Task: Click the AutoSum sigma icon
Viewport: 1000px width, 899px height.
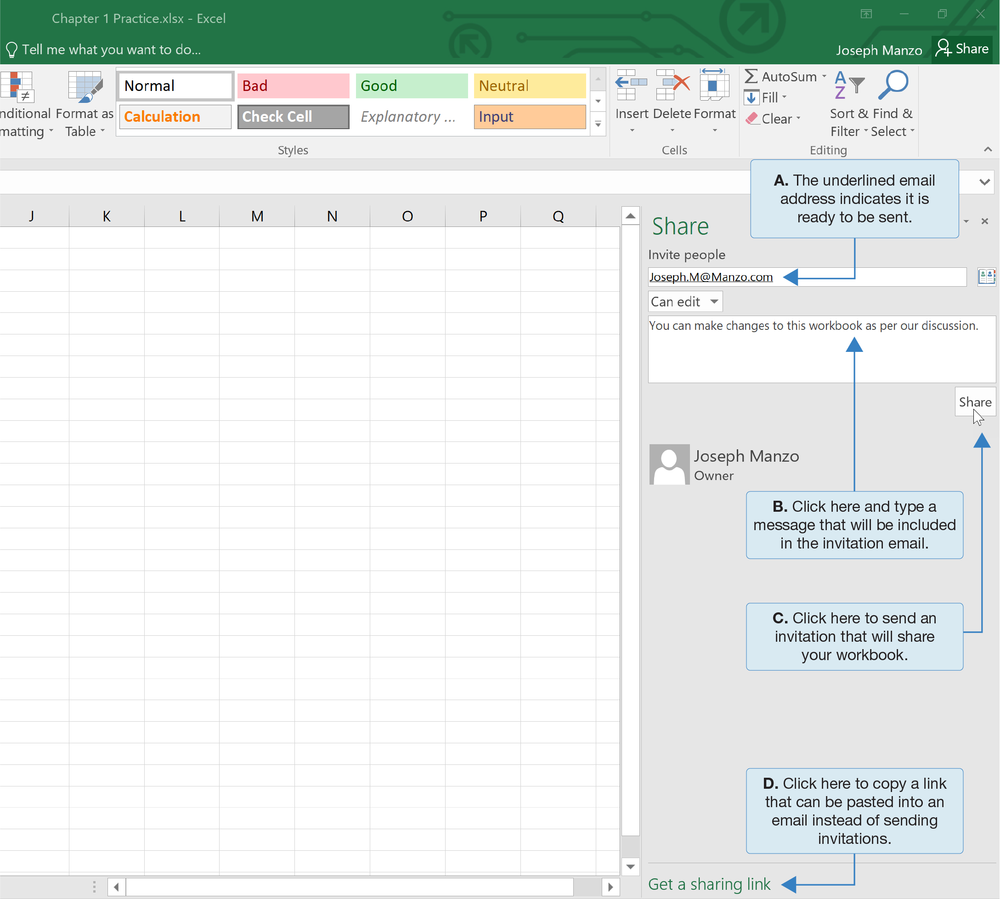Action: click(752, 77)
